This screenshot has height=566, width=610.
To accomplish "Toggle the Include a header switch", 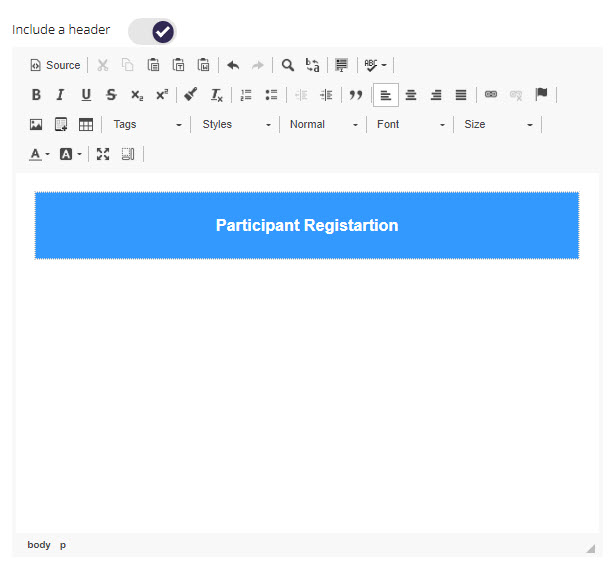I will (152, 32).
